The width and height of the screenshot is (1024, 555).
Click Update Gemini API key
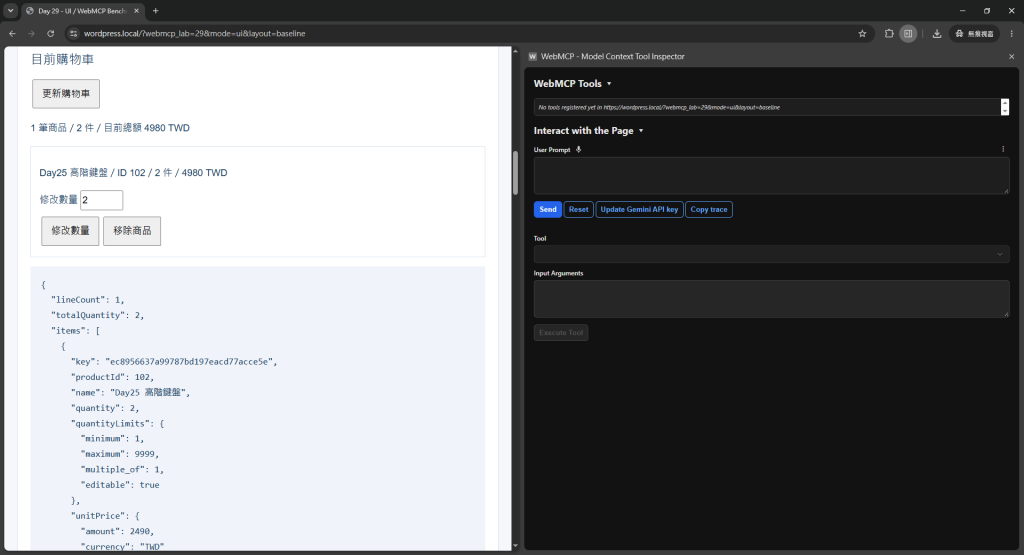[x=639, y=210]
